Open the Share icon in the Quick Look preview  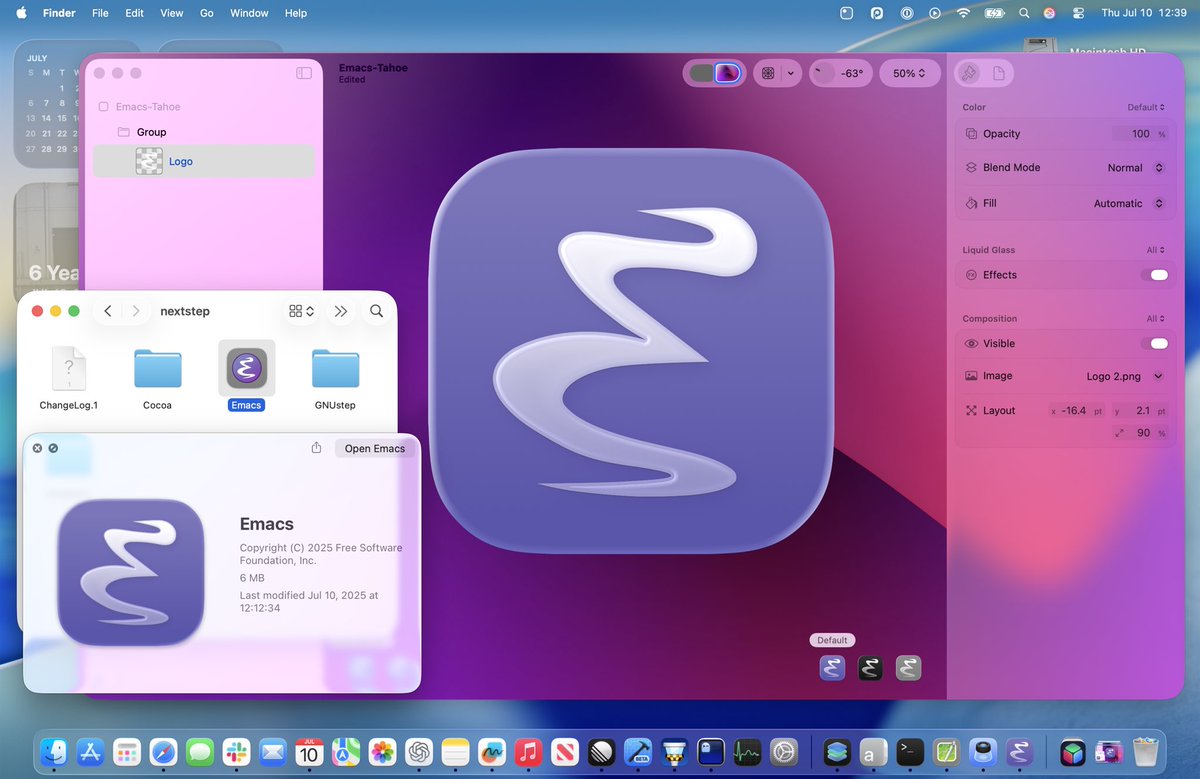(x=316, y=448)
